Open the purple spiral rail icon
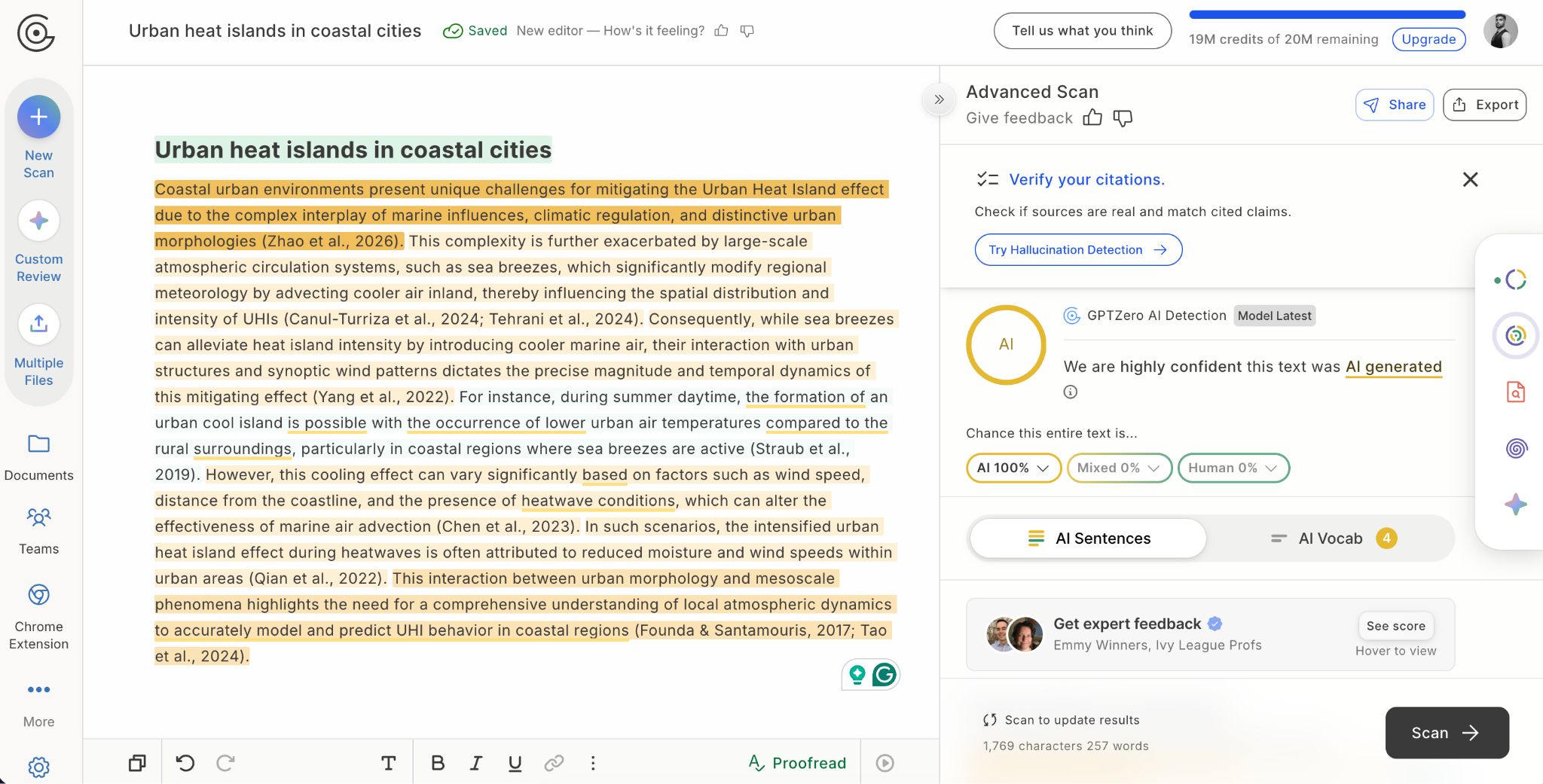Screen dimensions: 1543x784 click(x=1516, y=448)
